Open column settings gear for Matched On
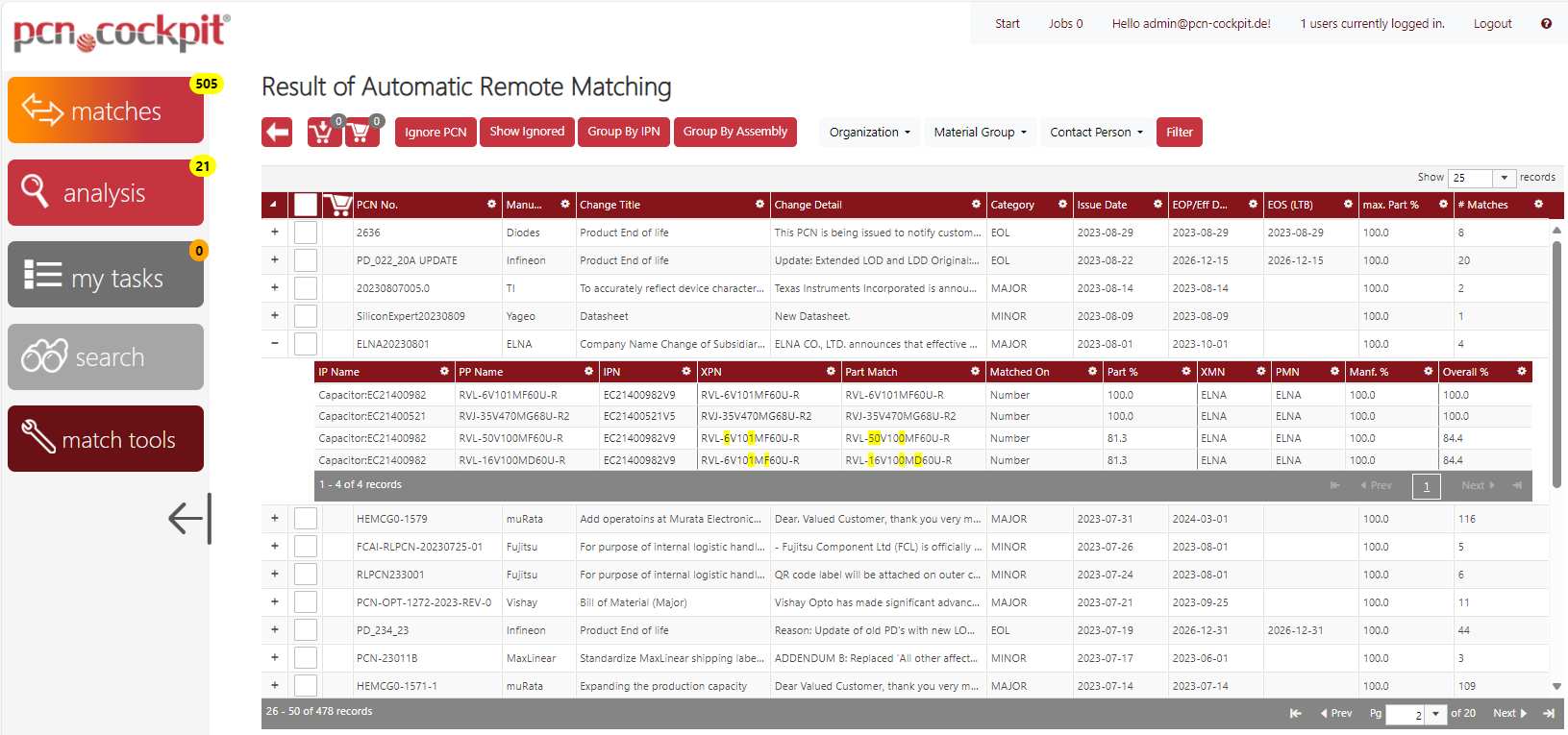Screen dimensions: 1568x735 click(x=1092, y=371)
